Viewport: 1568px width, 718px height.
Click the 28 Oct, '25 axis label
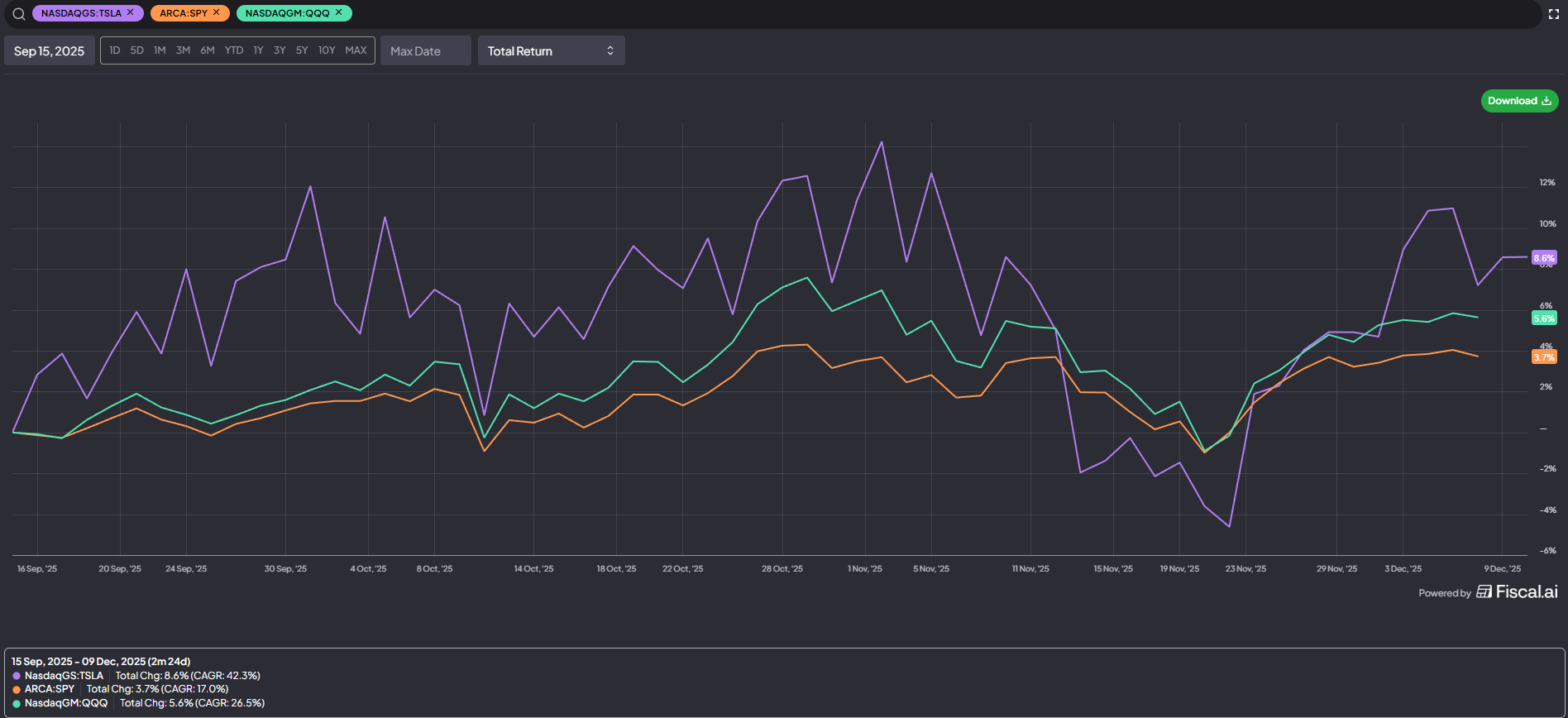click(782, 569)
